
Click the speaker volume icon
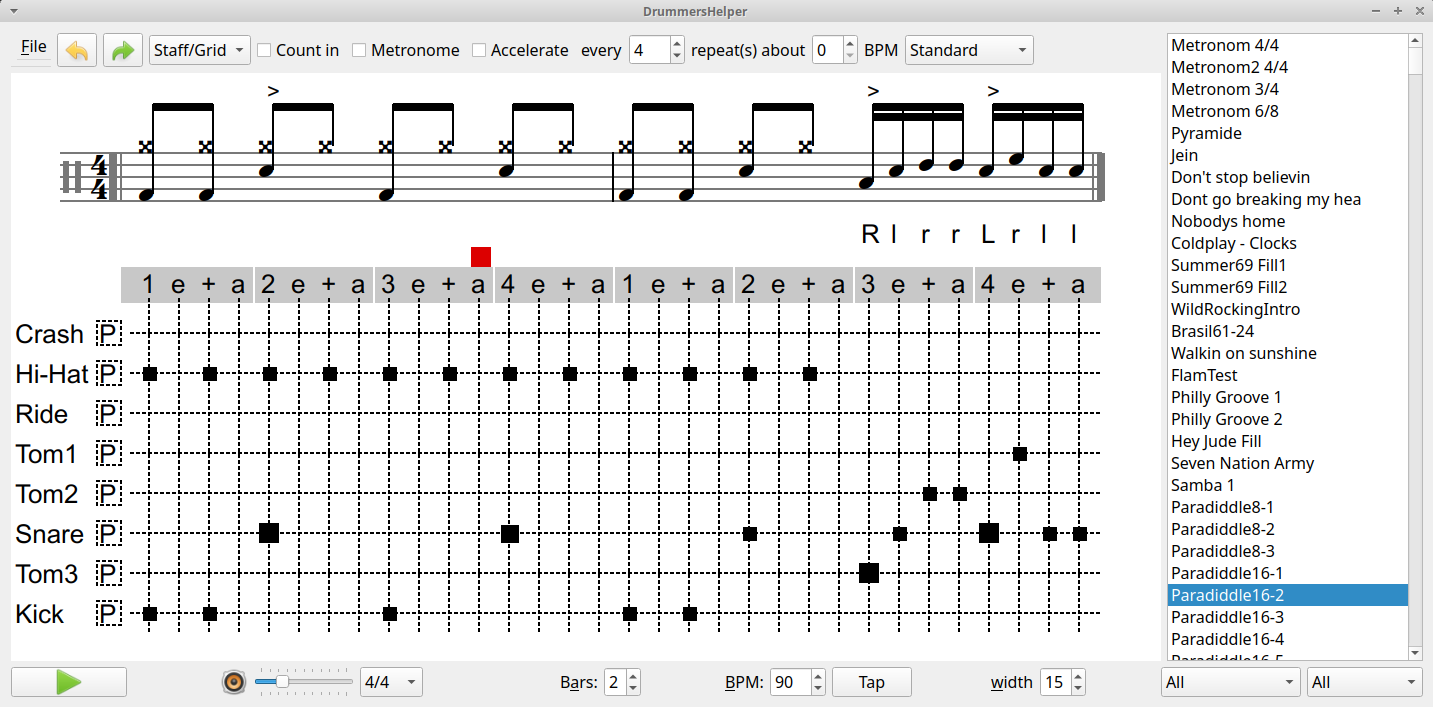(234, 682)
